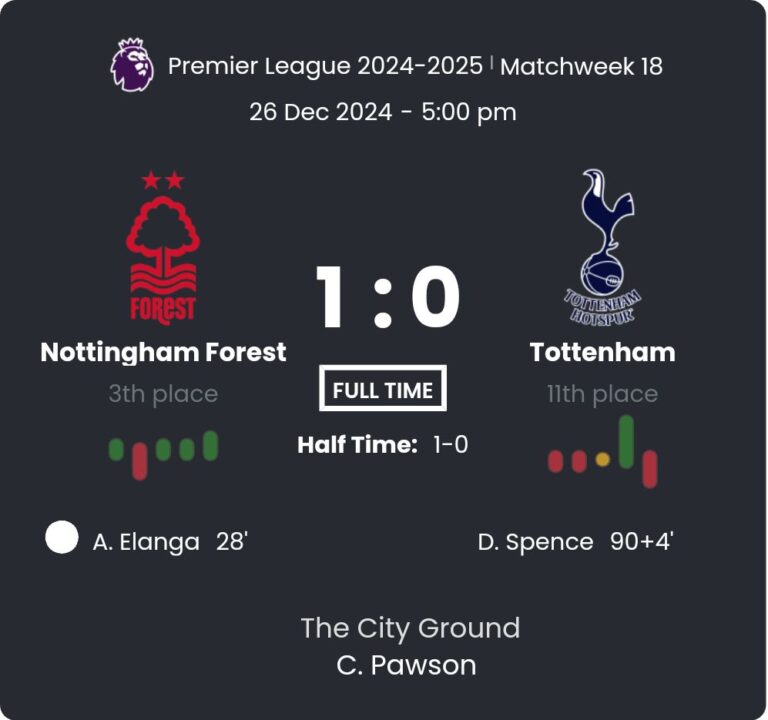This screenshot has width=768, height=720.
Task: Click Tottenham's rightmost red form bar
Action: click(650, 469)
